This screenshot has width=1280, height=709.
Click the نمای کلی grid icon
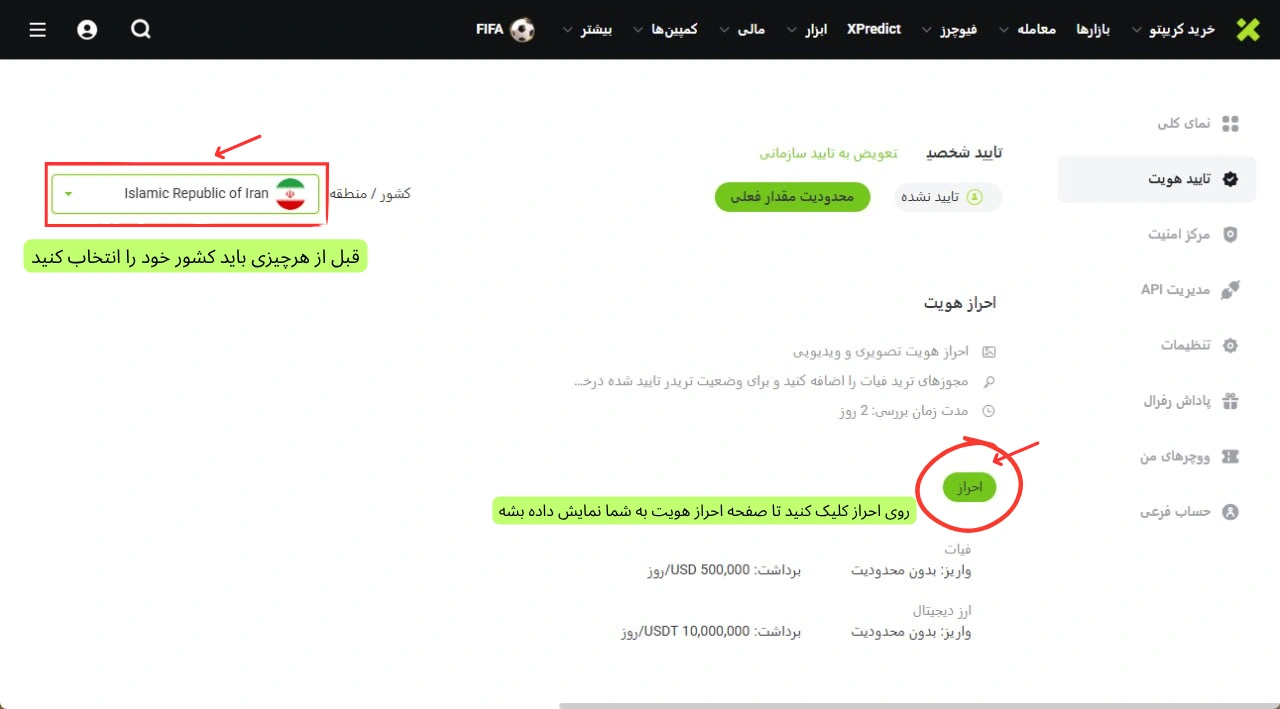[1231, 124]
